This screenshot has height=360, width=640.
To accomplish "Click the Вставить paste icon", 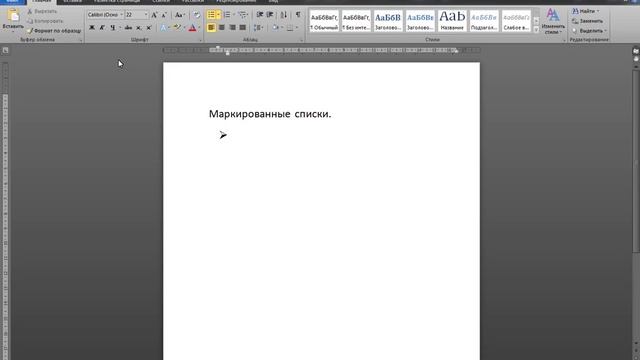I will click(x=13, y=16).
